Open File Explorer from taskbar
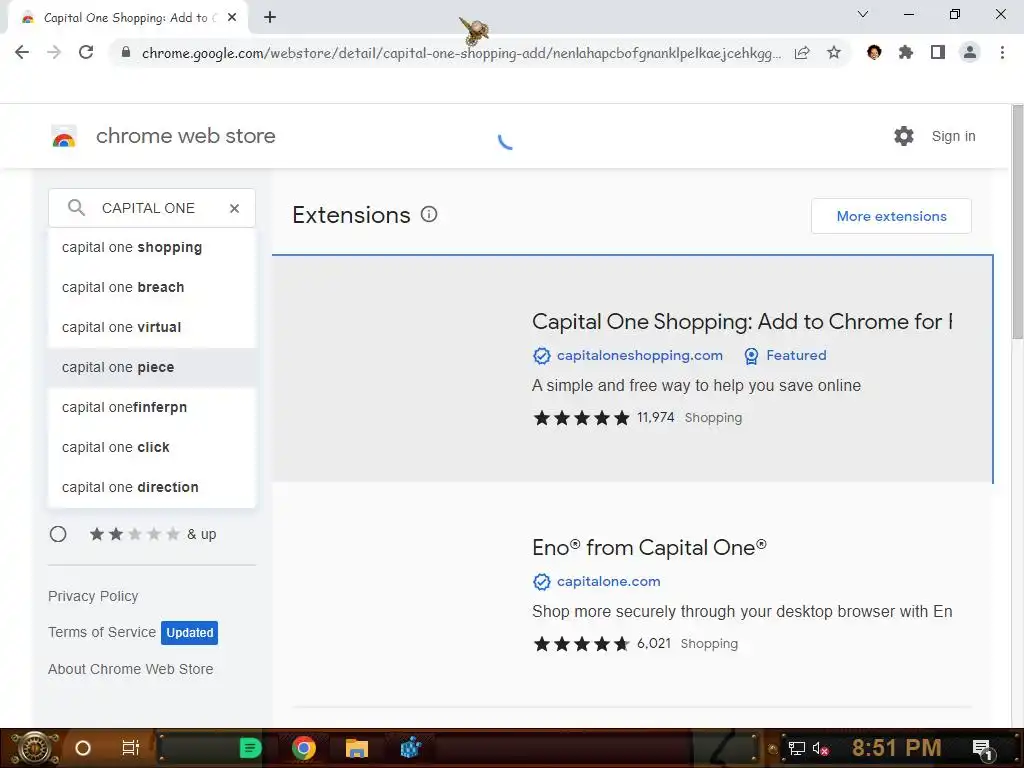 (x=357, y=748)
